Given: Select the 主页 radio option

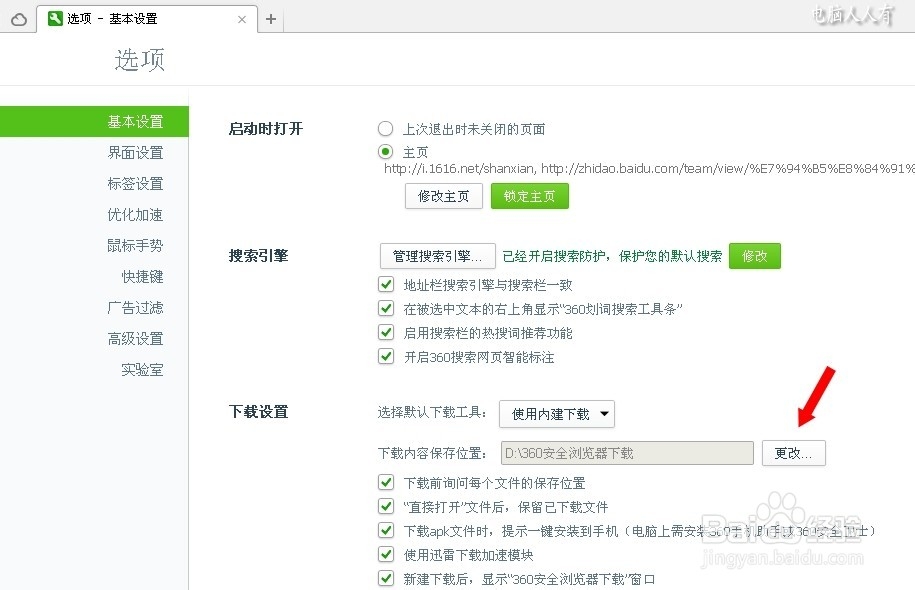Looking at the screenshot, I should pyautogui.click(x=385, y=152).
